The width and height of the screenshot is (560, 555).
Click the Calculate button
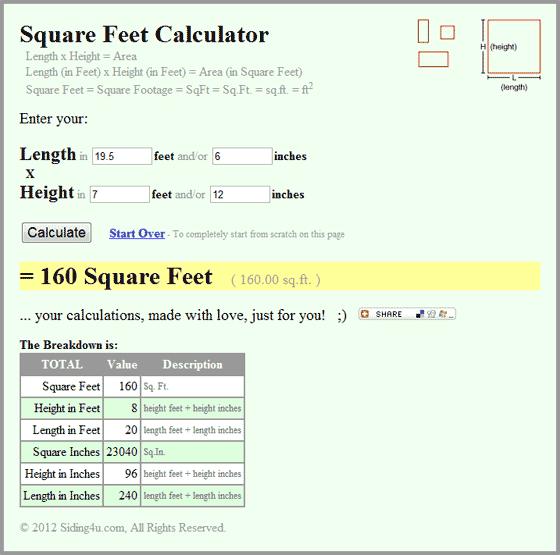[56, 233]
